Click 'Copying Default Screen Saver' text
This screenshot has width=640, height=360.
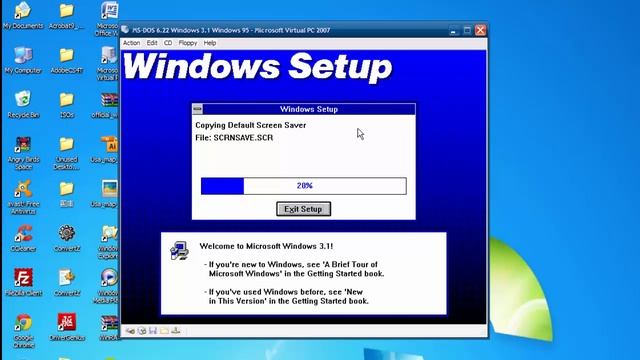coord(251,125)
